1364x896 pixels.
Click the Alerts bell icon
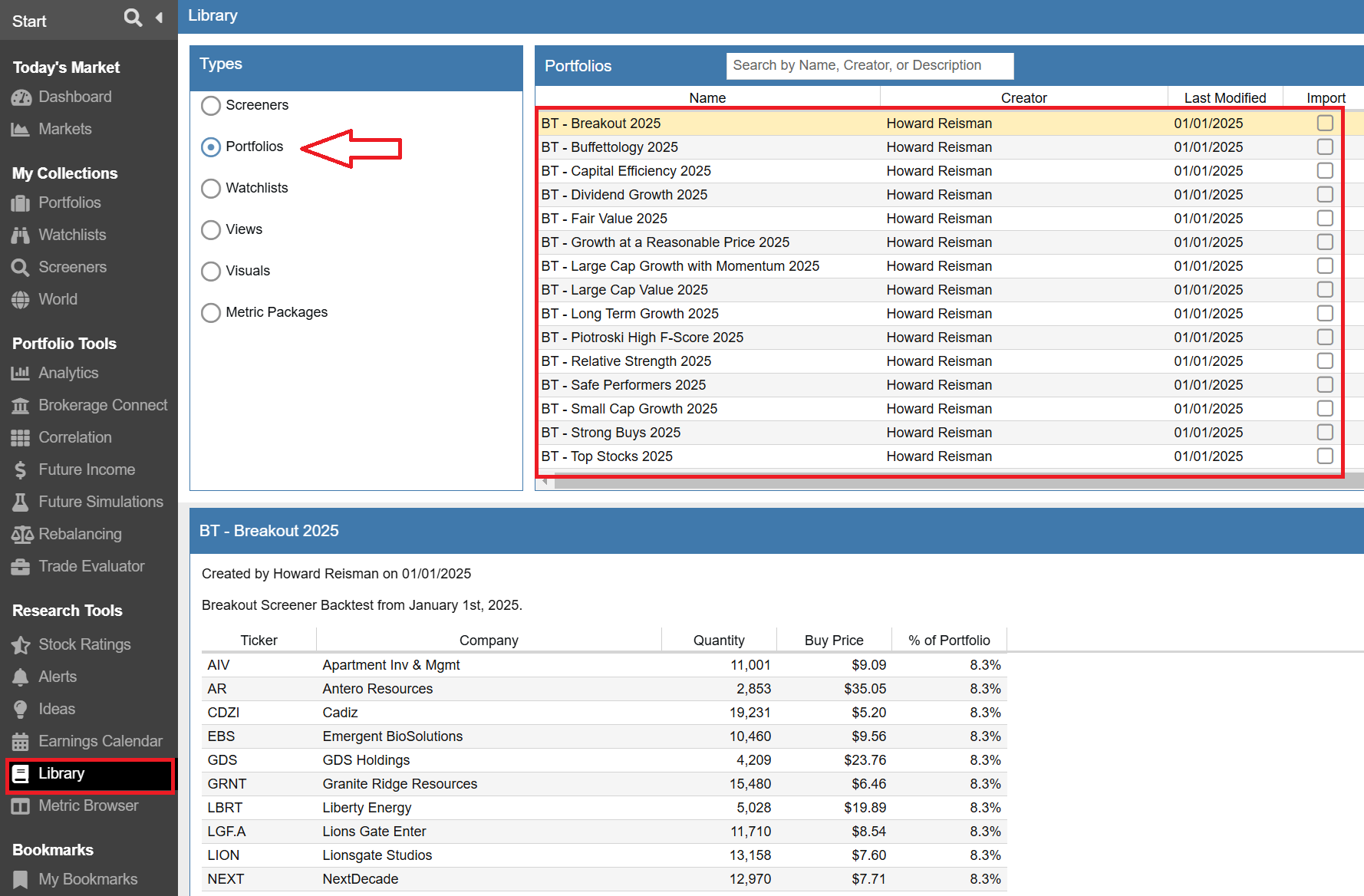click(21, 677)
